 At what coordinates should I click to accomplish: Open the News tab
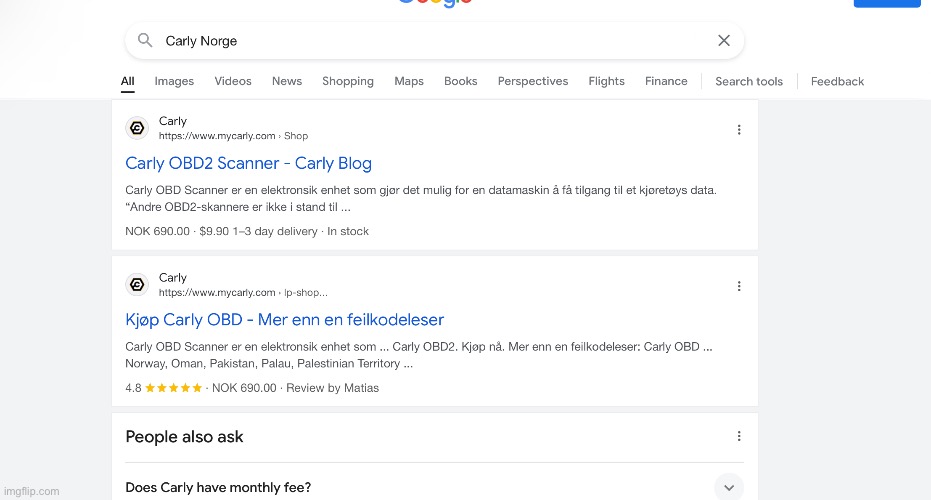click(x=287, y=81)
